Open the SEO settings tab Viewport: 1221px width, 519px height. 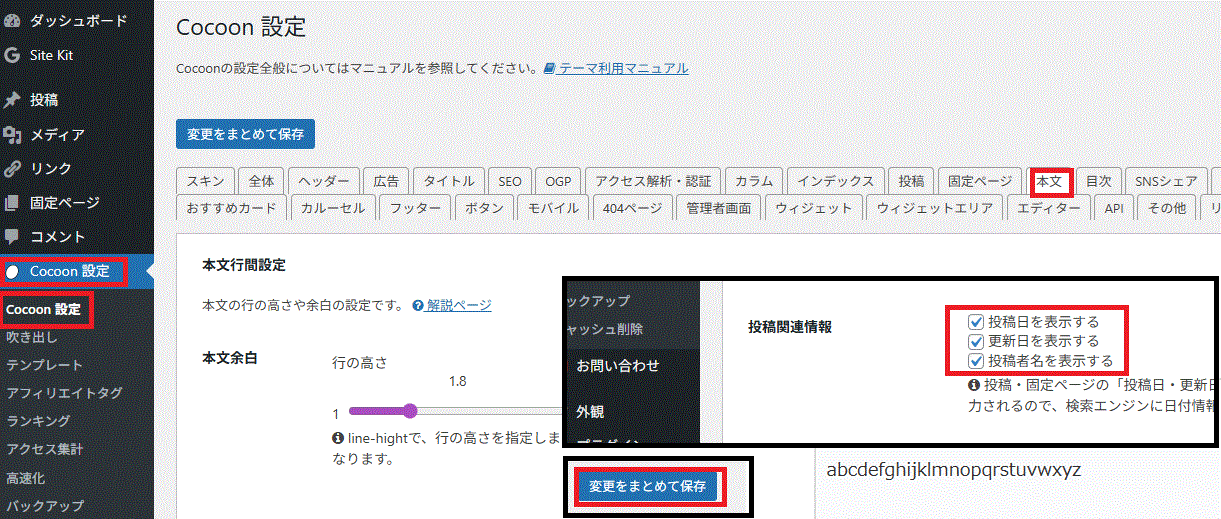510,182
